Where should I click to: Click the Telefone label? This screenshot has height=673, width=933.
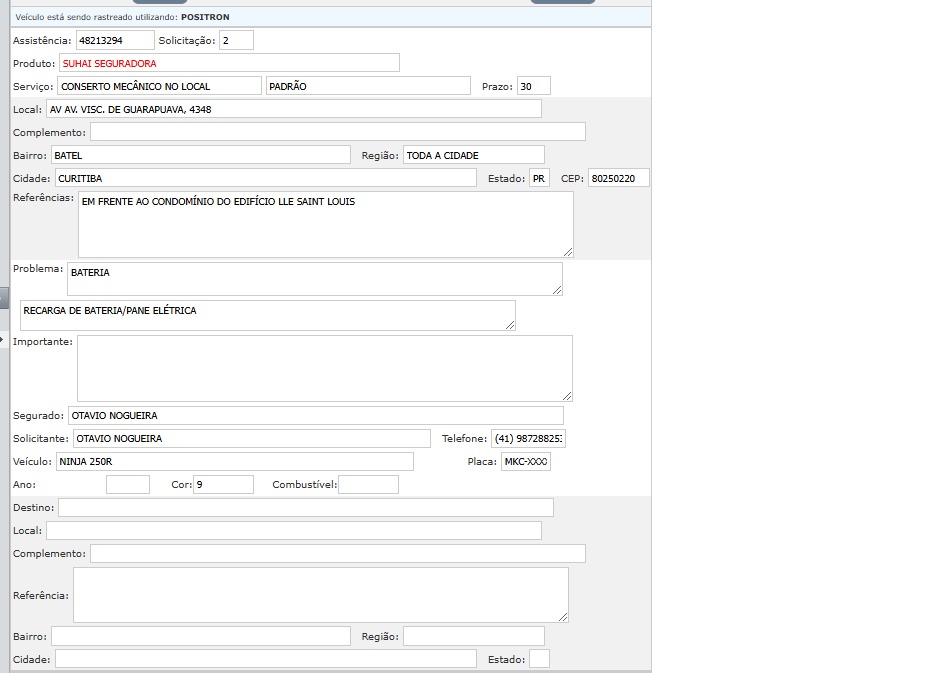464,439
